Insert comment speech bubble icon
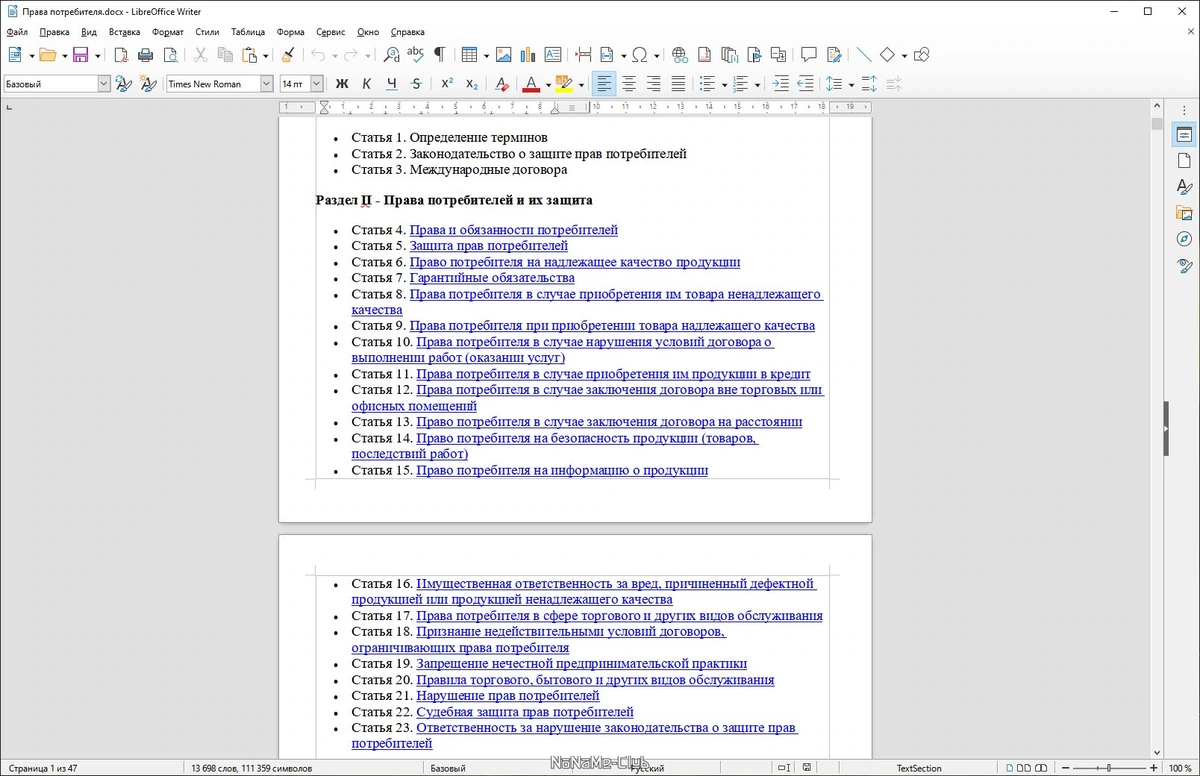This screenshot has height=776, width=1200. point(809,55)
